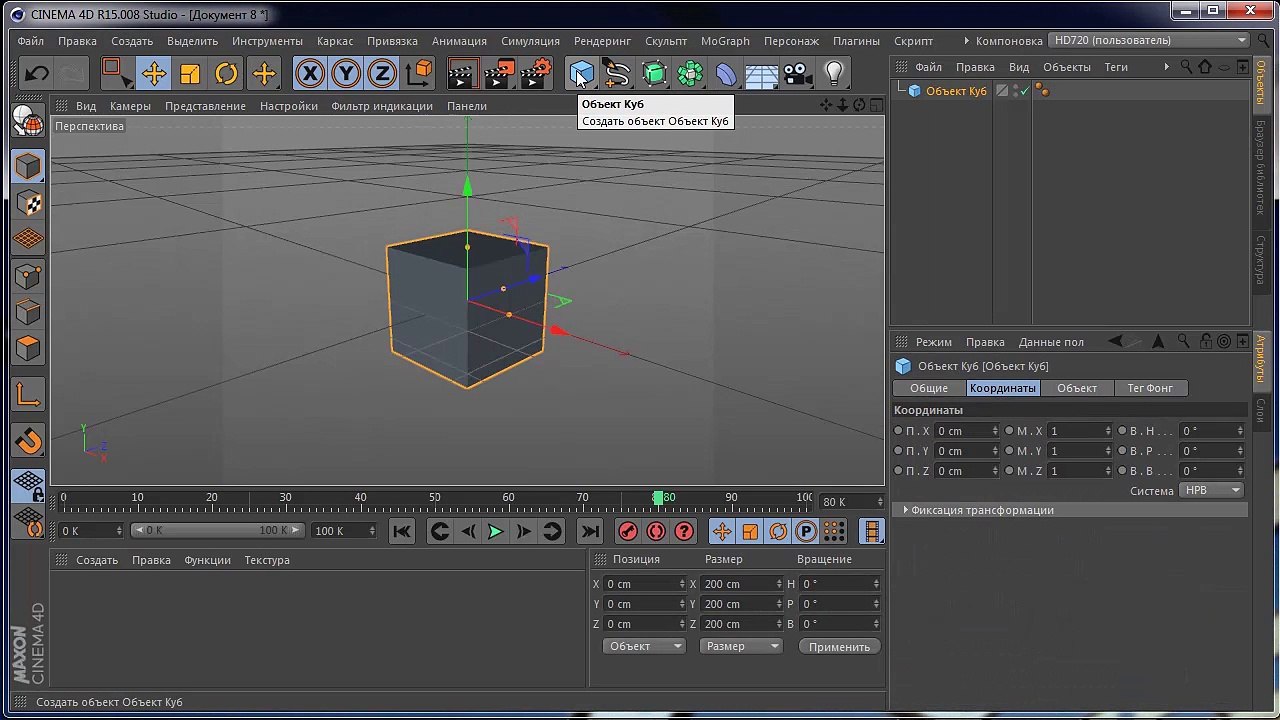
Task: Open the HD720 layout dropdown
Action: coord(1149,40)
